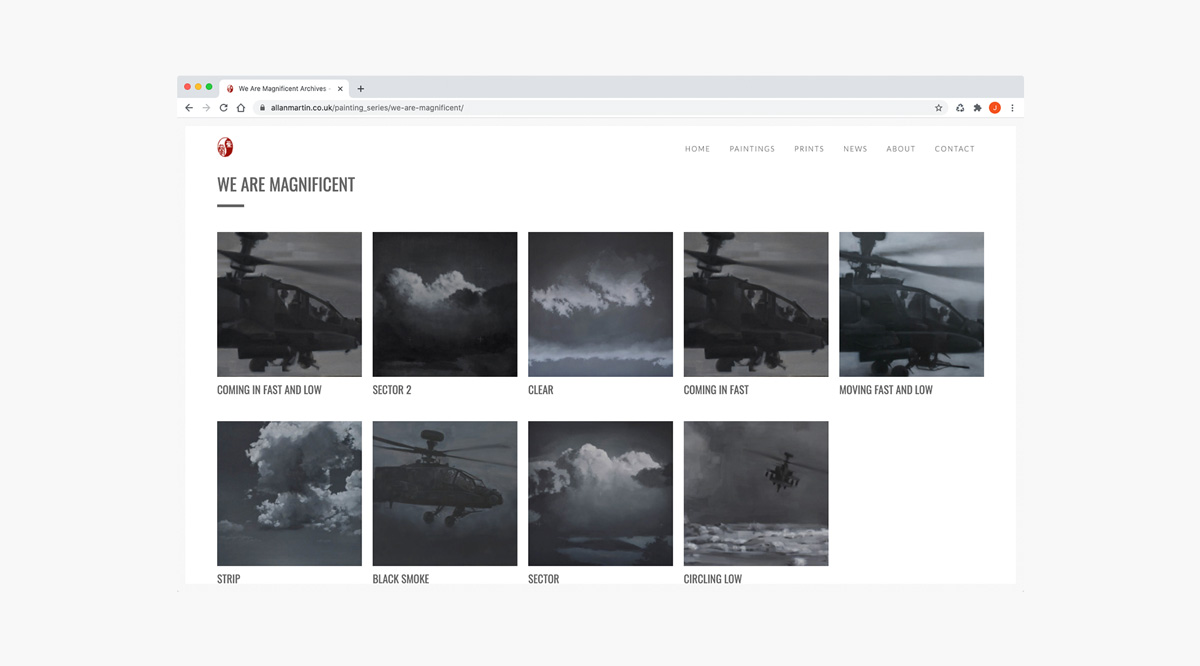The width and height of the screenshot is (1200, 666).
Task: Open the Coming In Fast painting thumbnail
Action: click(x=756, y=304)
